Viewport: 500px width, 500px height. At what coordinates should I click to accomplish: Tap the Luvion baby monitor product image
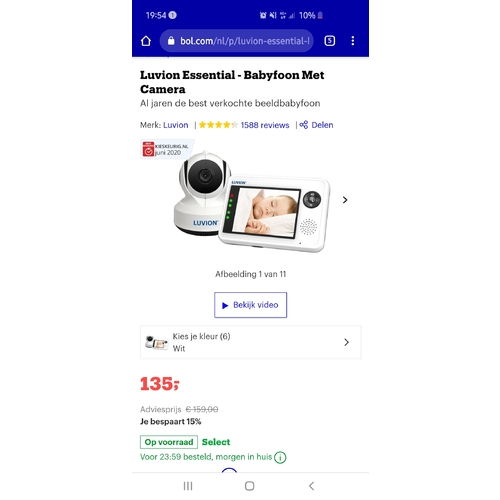pos(252,202)
